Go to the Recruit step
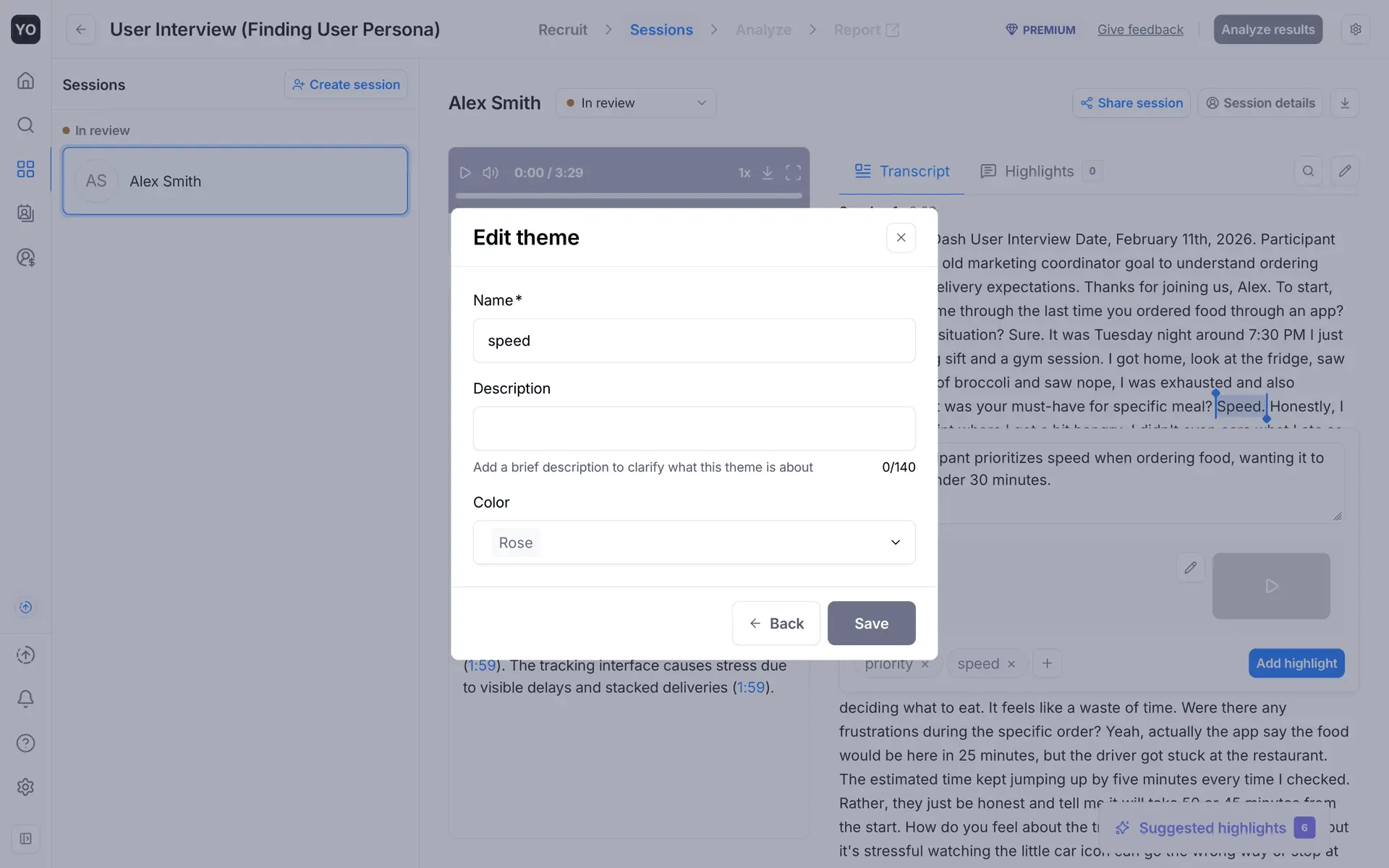Image resolution: width=1389 pixels, height=868 pixels. [x=562, y=30]
